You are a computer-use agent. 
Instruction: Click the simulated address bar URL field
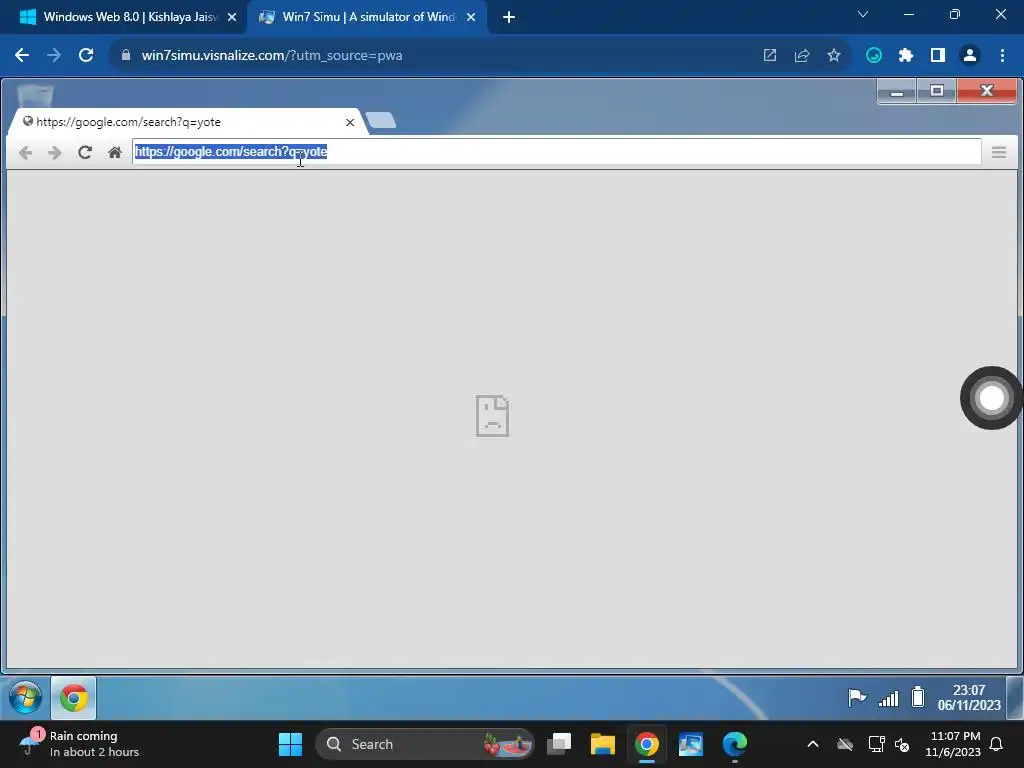coord(556,152)
